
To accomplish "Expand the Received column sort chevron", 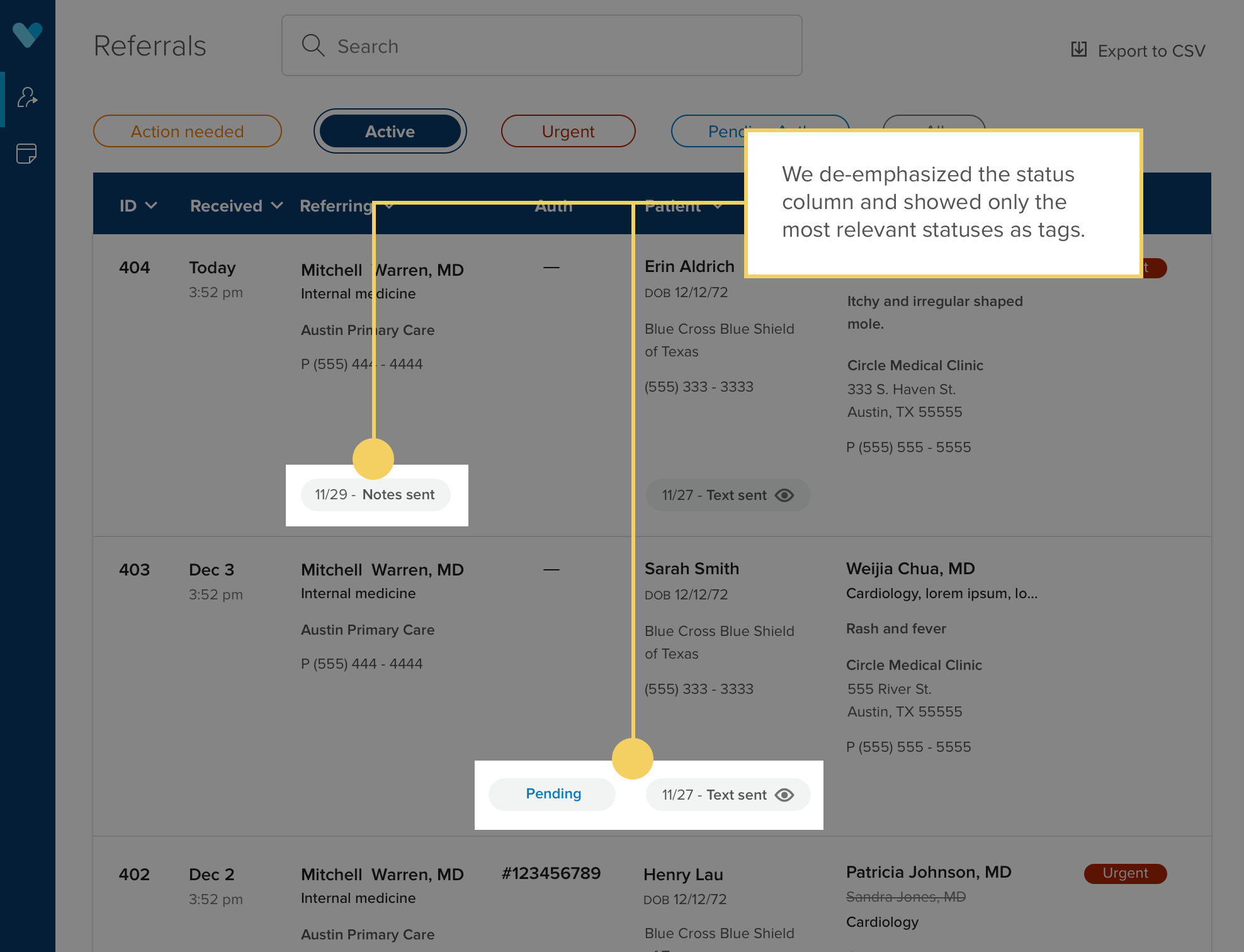I will (277, 206).
